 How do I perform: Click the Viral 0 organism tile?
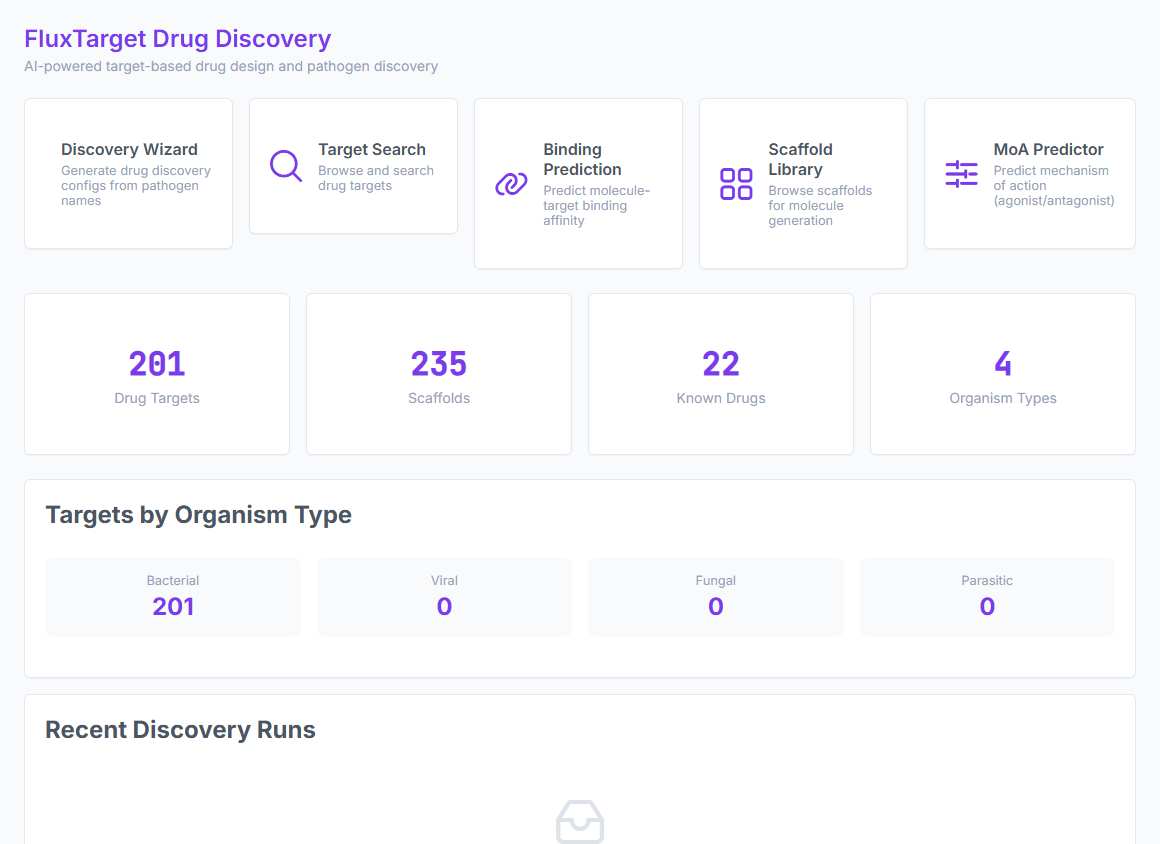tap(444, 597)
